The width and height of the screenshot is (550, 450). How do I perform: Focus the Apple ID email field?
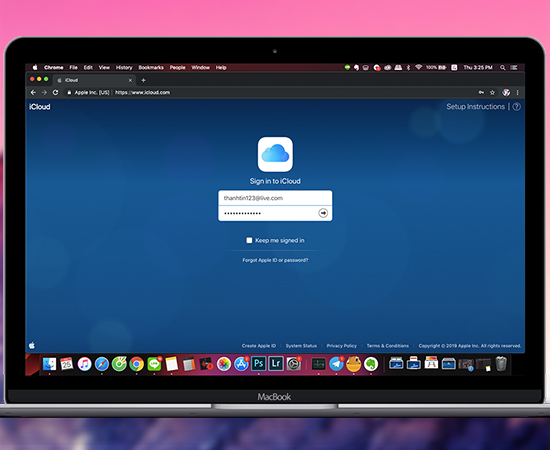click(275, 198)
